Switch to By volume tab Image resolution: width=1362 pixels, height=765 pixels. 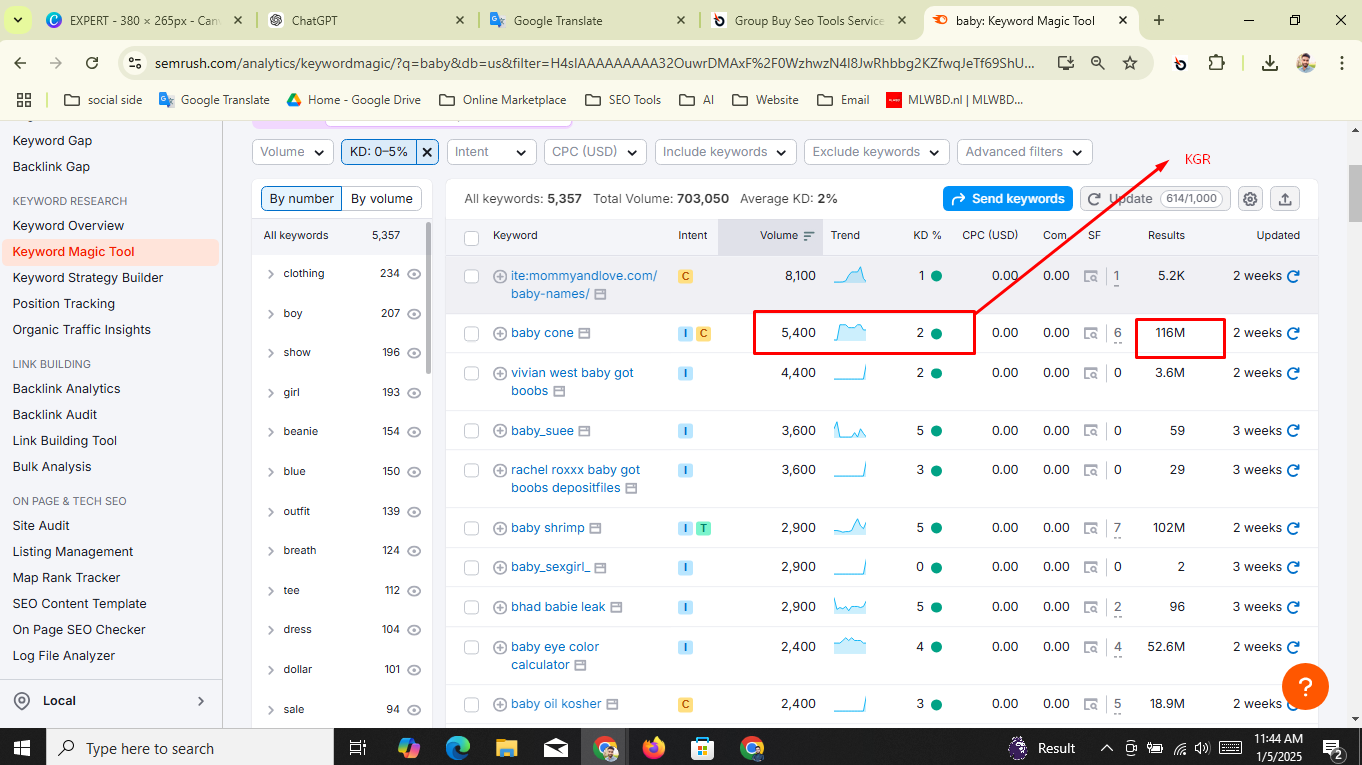381,199
